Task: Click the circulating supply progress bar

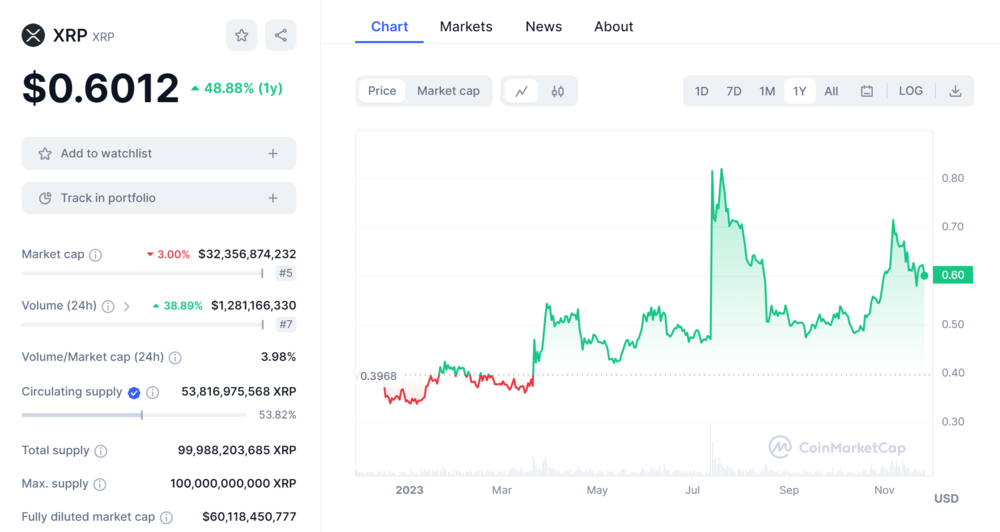Action: coord(134,414)
